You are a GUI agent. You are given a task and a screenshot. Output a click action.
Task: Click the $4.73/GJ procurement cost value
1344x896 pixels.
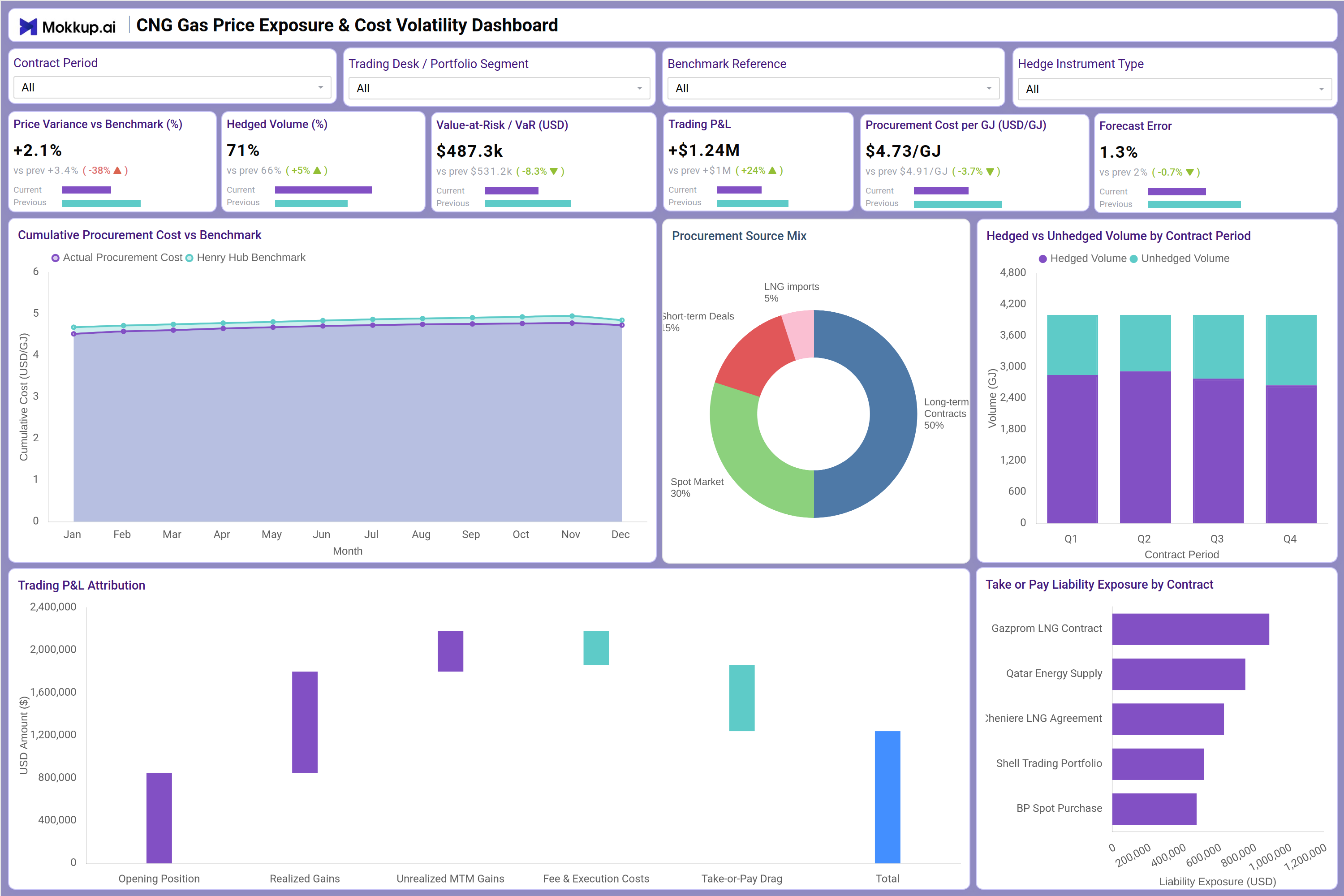tap(904, 151)
